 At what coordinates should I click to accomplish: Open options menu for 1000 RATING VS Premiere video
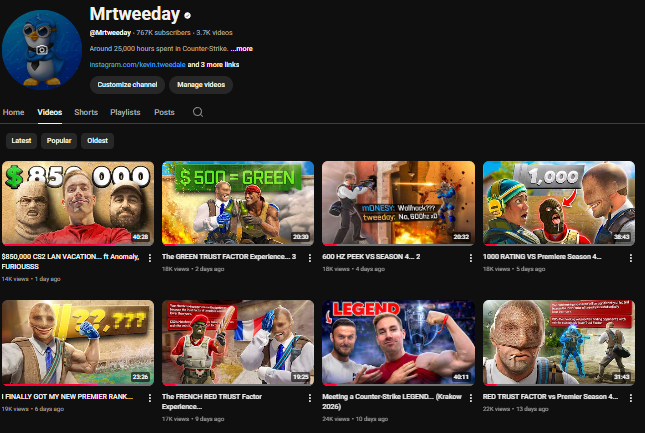(631, 258)
